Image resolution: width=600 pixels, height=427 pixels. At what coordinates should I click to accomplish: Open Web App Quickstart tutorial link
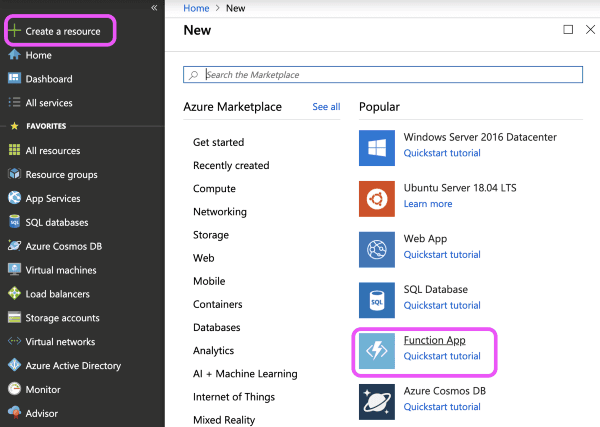[x=442, y=255]
